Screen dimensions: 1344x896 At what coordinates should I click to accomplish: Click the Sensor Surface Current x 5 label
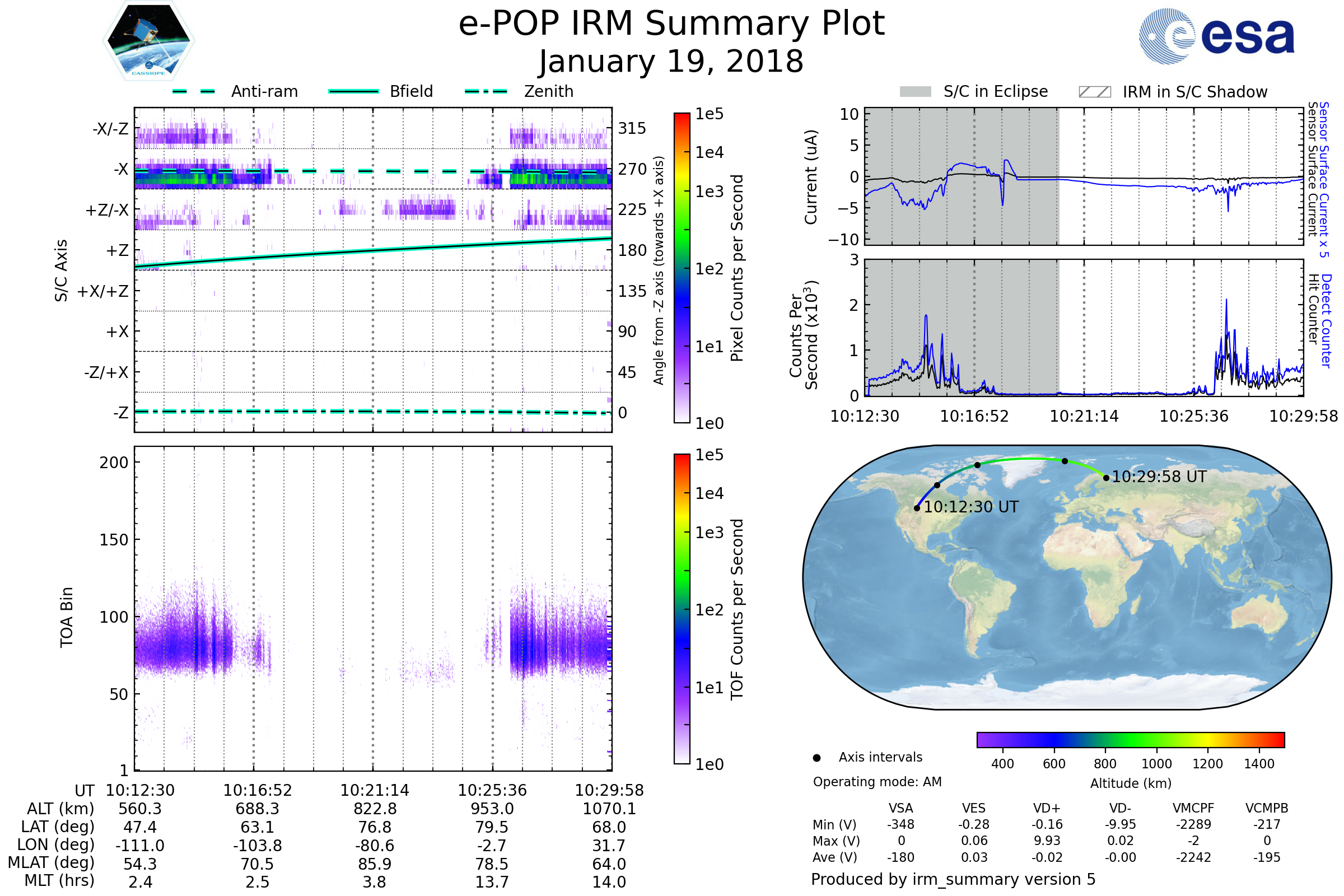[x=1324, y=179]
